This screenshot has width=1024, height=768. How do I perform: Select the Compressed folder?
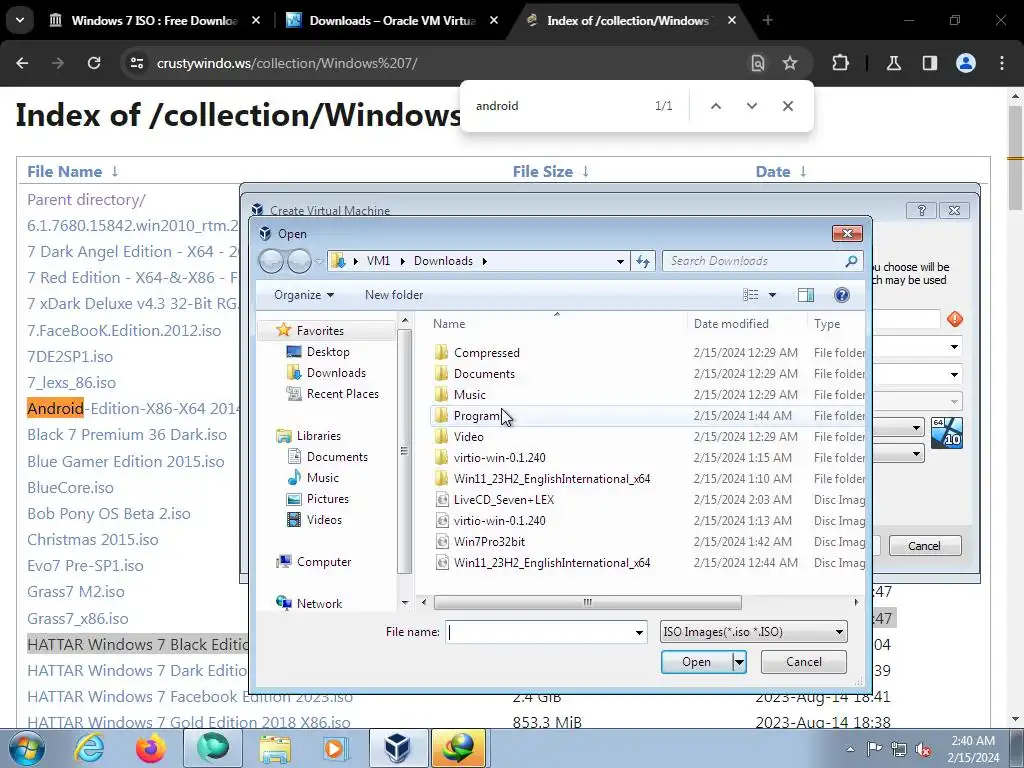point(487,353)
